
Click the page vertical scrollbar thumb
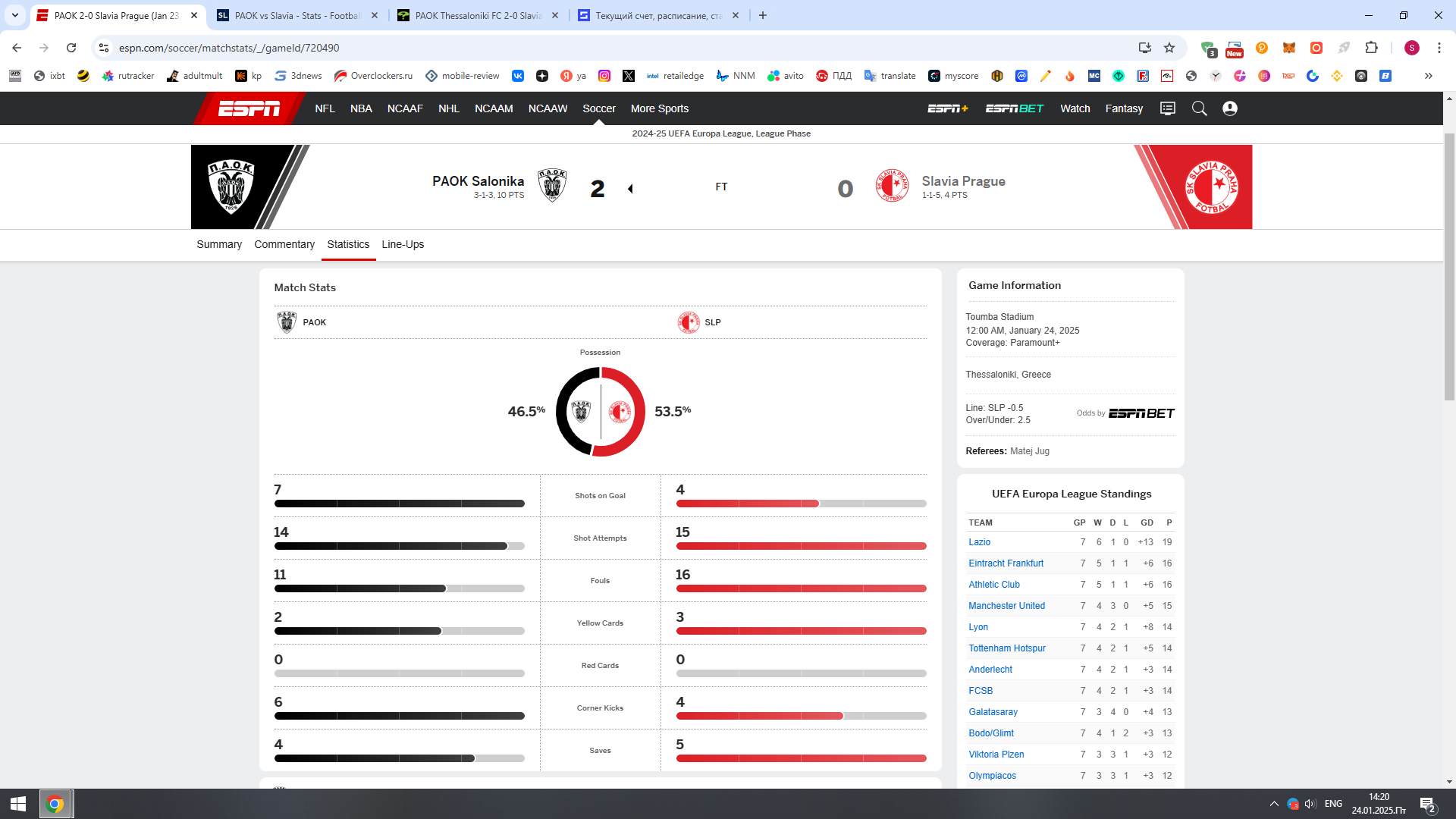pyautogui.click(x=1449, y=265)
